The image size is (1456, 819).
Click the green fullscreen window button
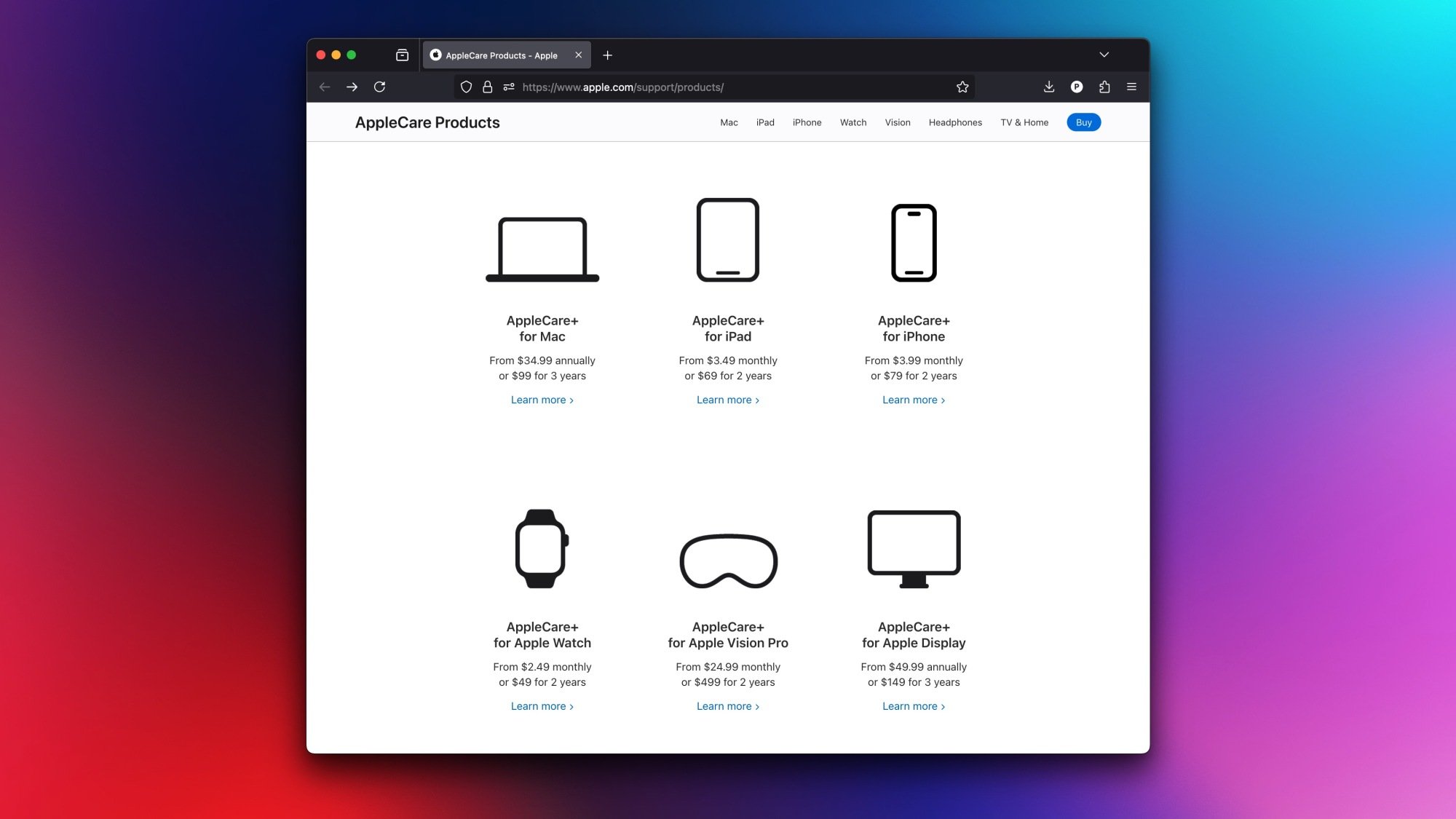click(x=352, y=55)
